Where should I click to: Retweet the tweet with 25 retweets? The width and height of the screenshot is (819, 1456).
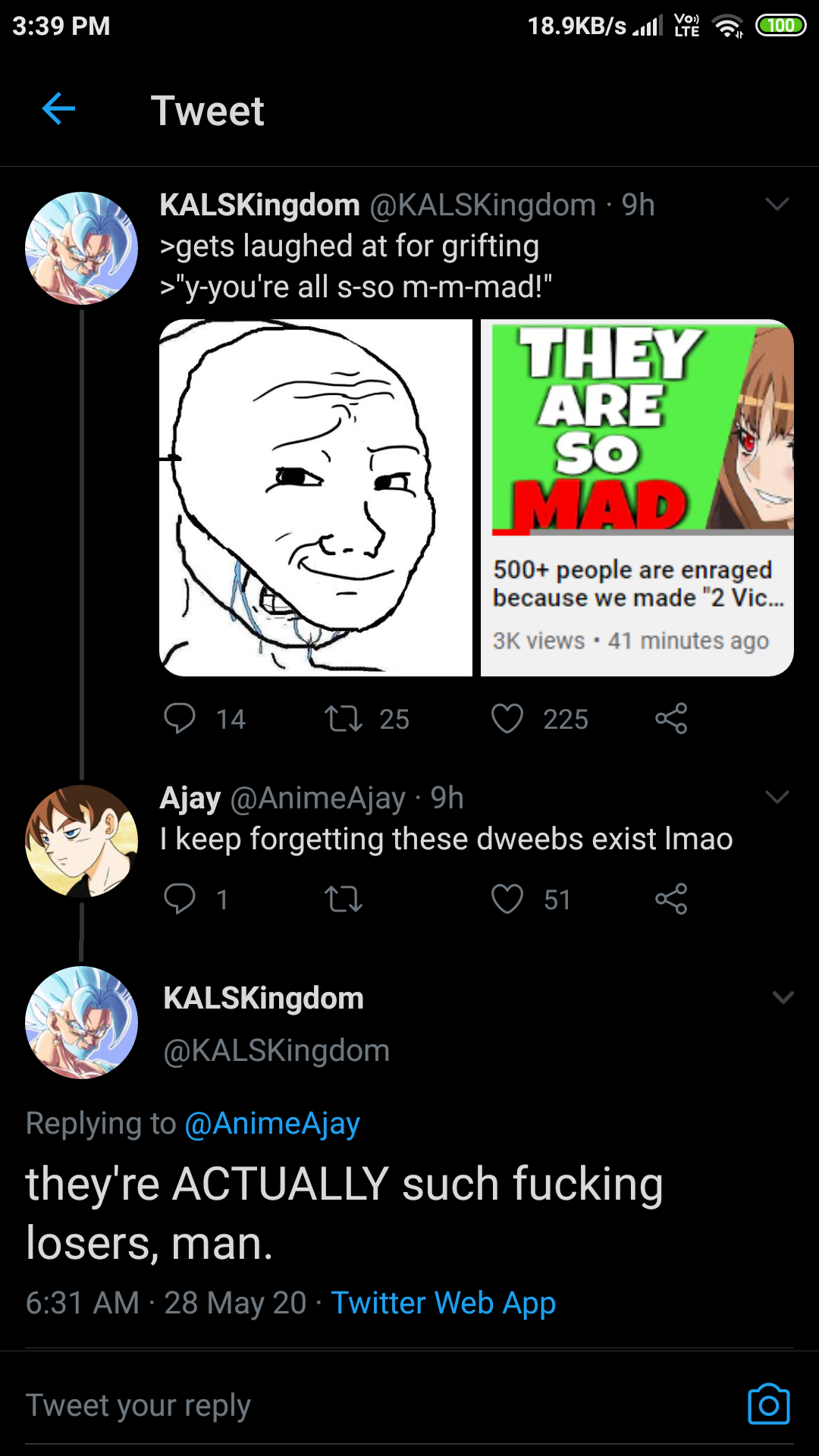tap(344, 718)
